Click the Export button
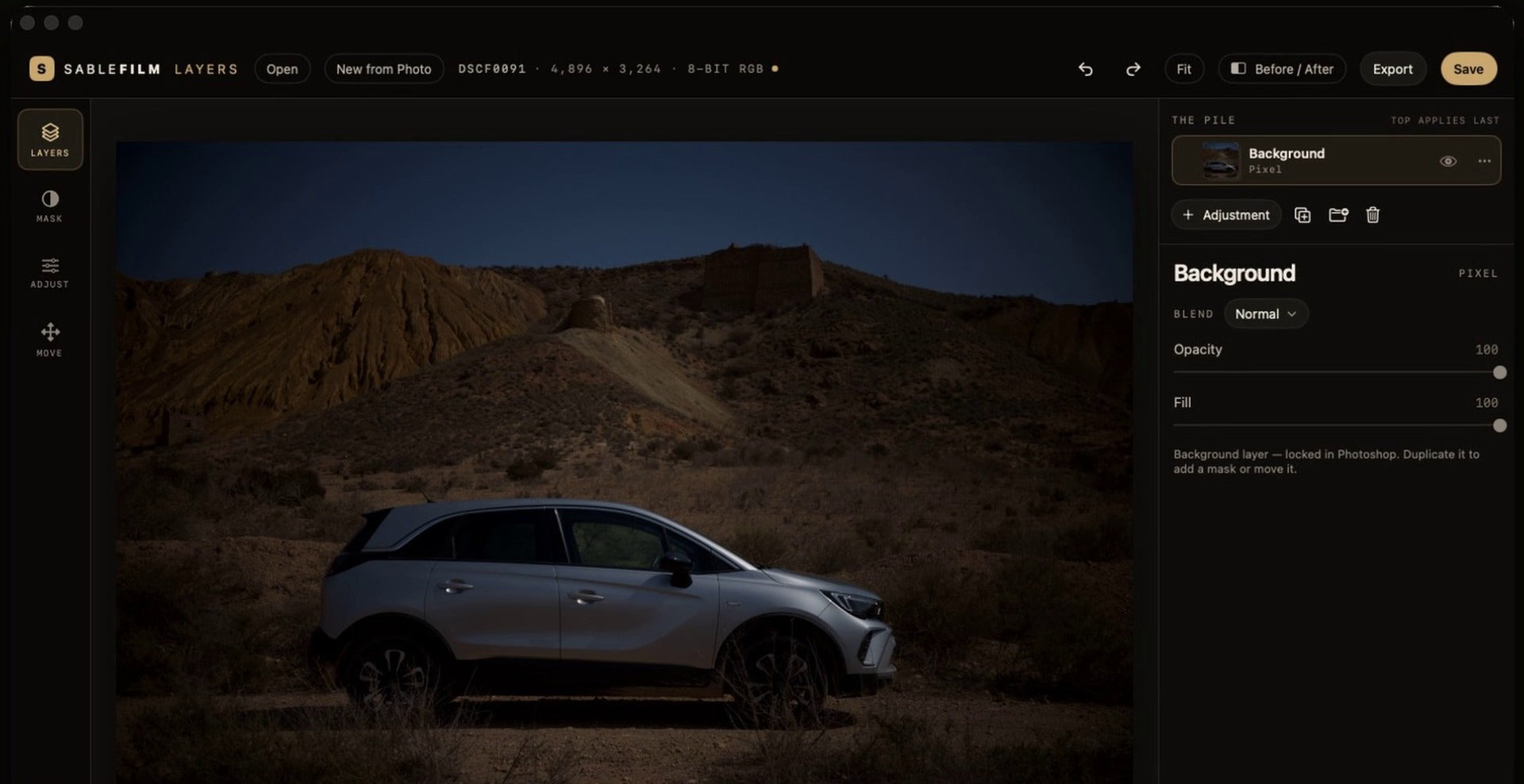Viewport: 1524px width, 784px height. point(1392,69)
